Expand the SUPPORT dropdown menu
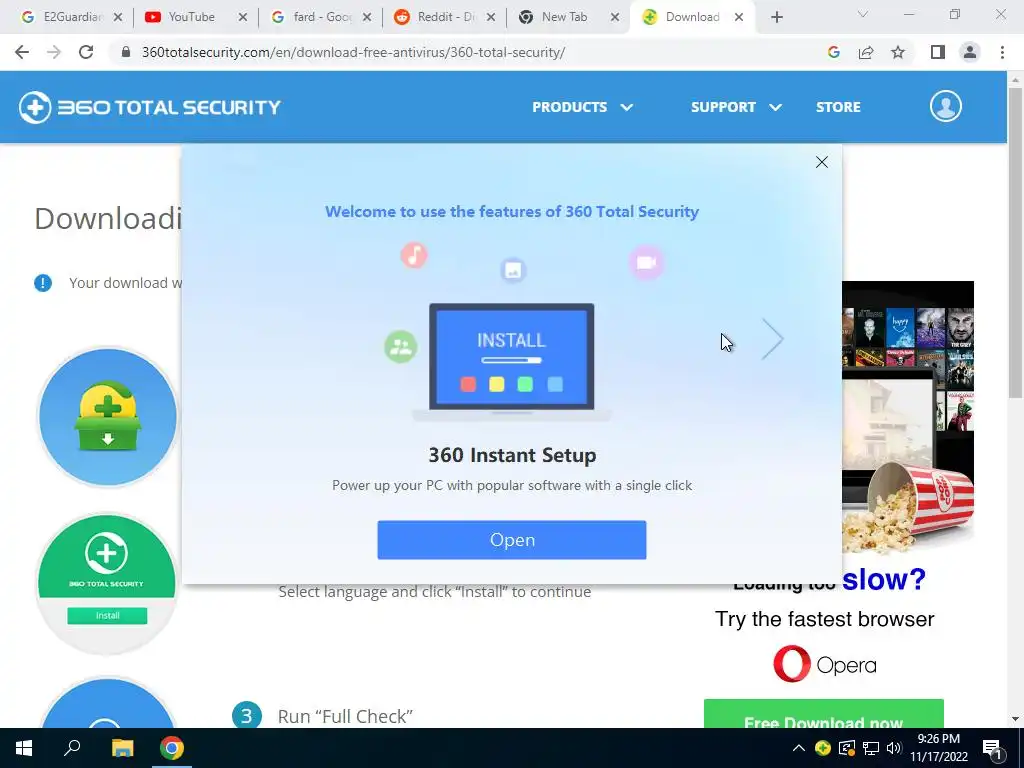Screen dimensions: 1024x768 (736, 107)
